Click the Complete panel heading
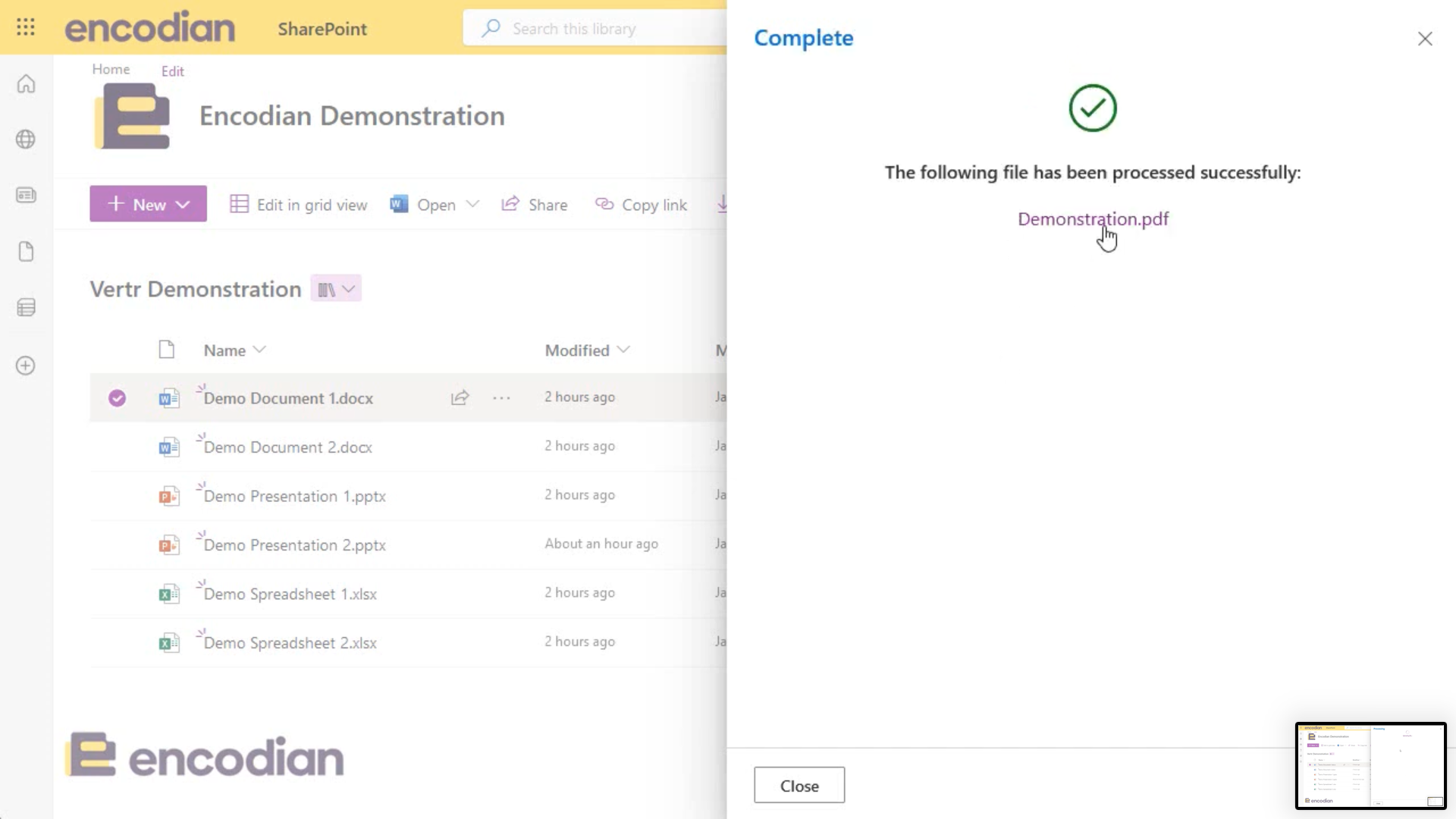The height and width of the screenshot is (819, 1456). (x=803, y=38)
